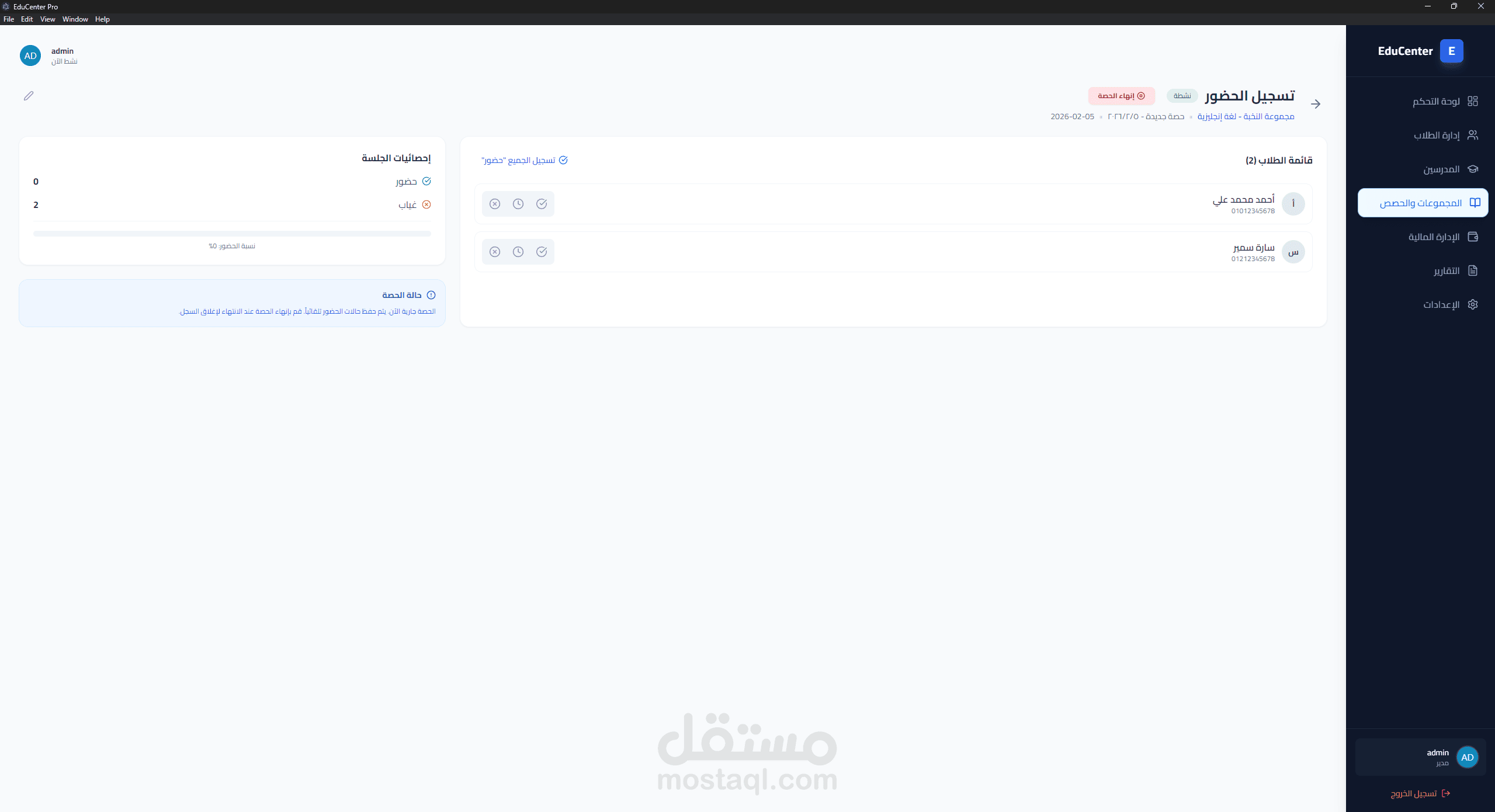Screen dimensions: 1495x812
Task: Mark أحمد محمد علي as late (clock icon)
Action: 518,204
